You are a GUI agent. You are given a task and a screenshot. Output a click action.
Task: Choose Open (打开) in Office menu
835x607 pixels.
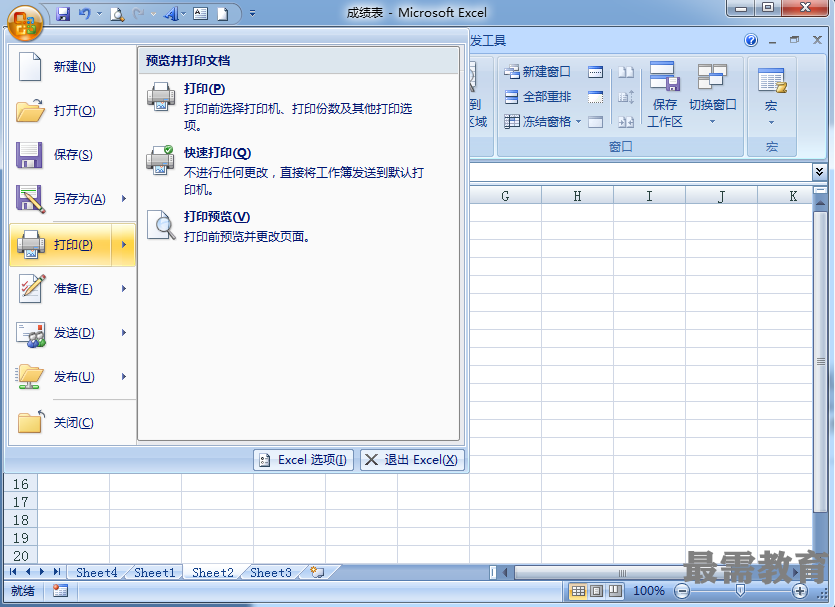coord(72,111)
